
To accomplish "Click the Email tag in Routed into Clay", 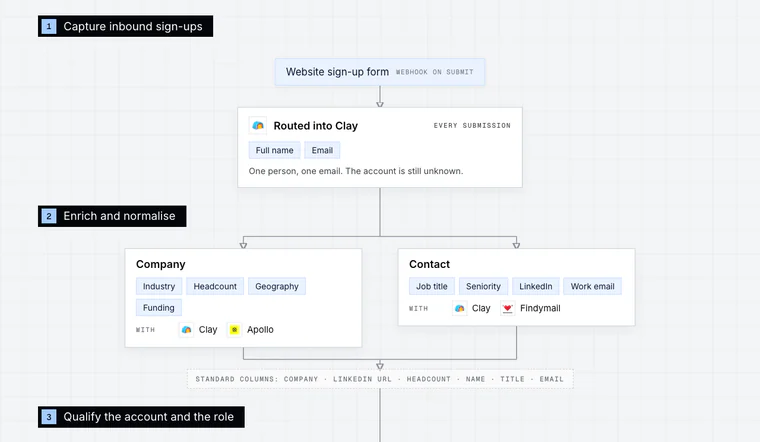I will (x=322, y=150).
